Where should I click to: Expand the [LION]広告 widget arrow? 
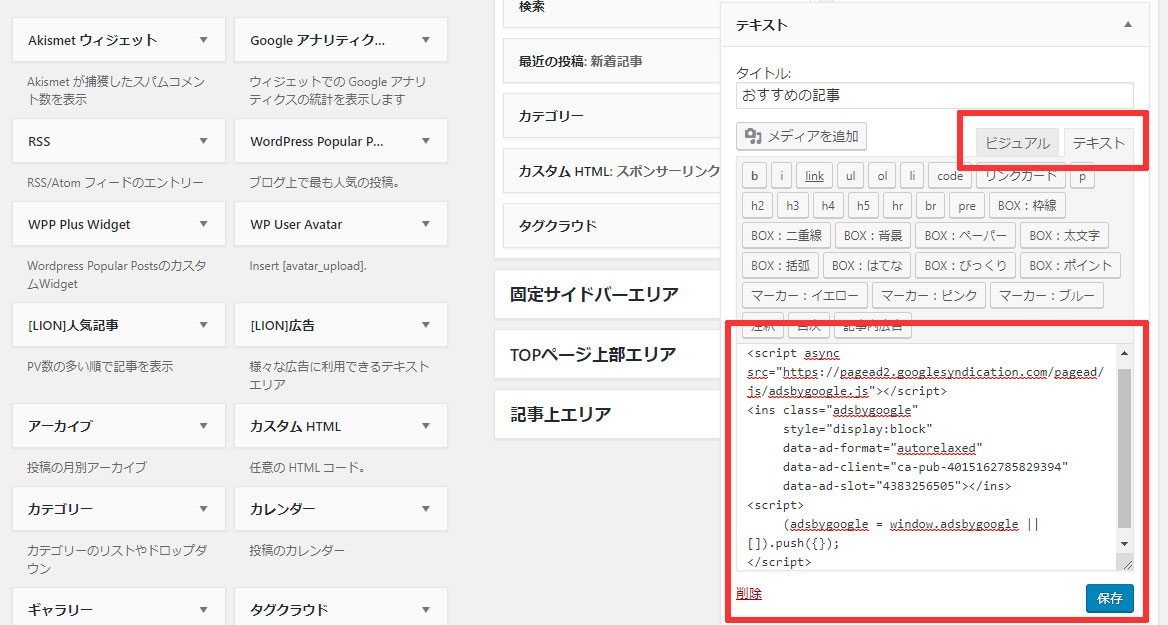[426, 325]
